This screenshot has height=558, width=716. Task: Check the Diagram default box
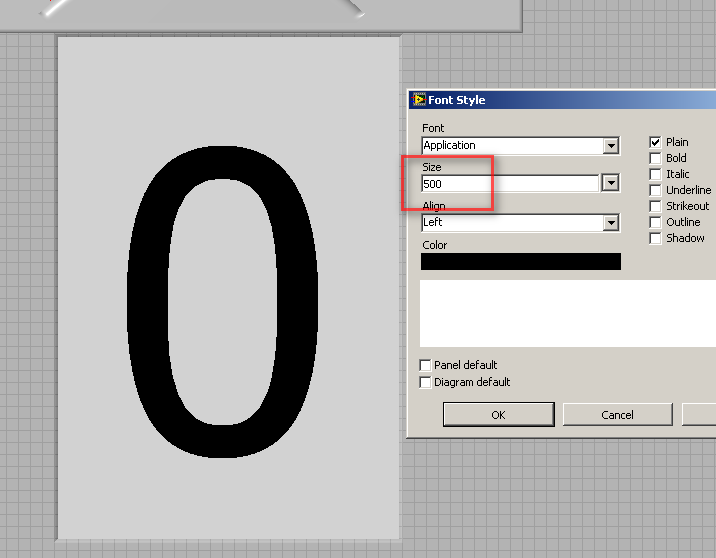pos(427,382)
